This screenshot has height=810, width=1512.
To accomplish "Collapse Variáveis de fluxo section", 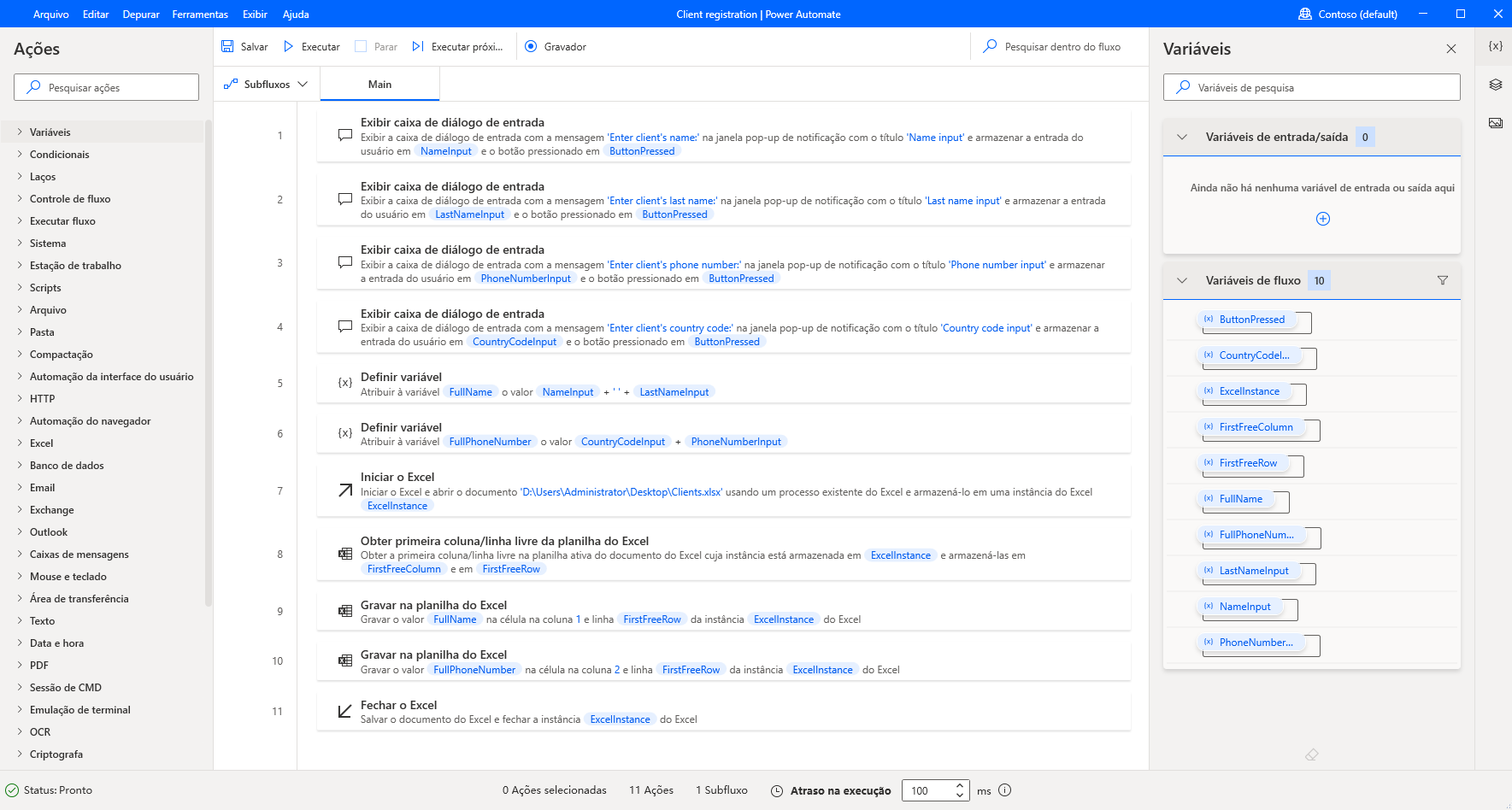I will tap(1182, 280).
